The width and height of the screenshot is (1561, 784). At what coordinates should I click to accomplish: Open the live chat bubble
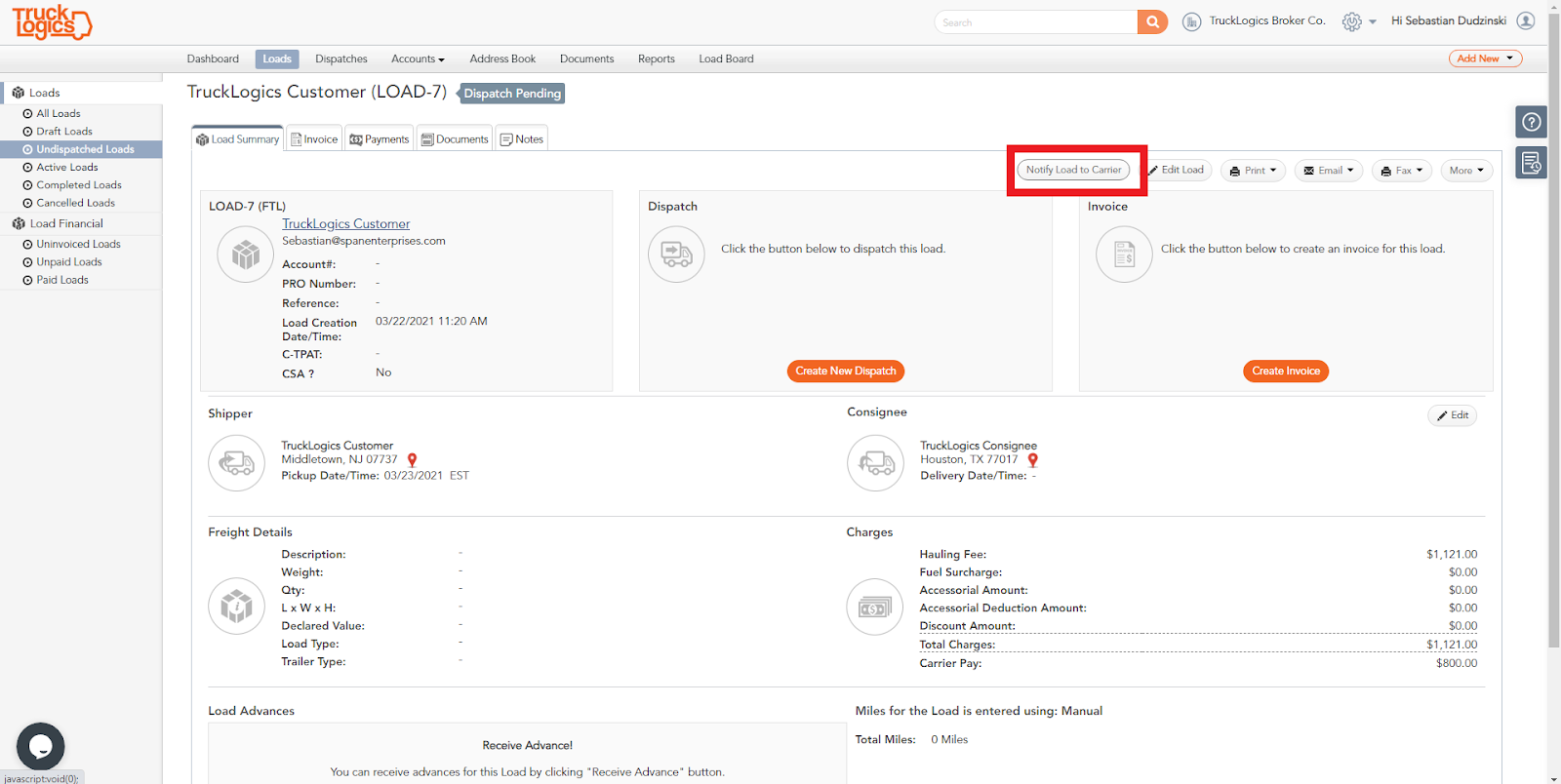tap(41, 746)
